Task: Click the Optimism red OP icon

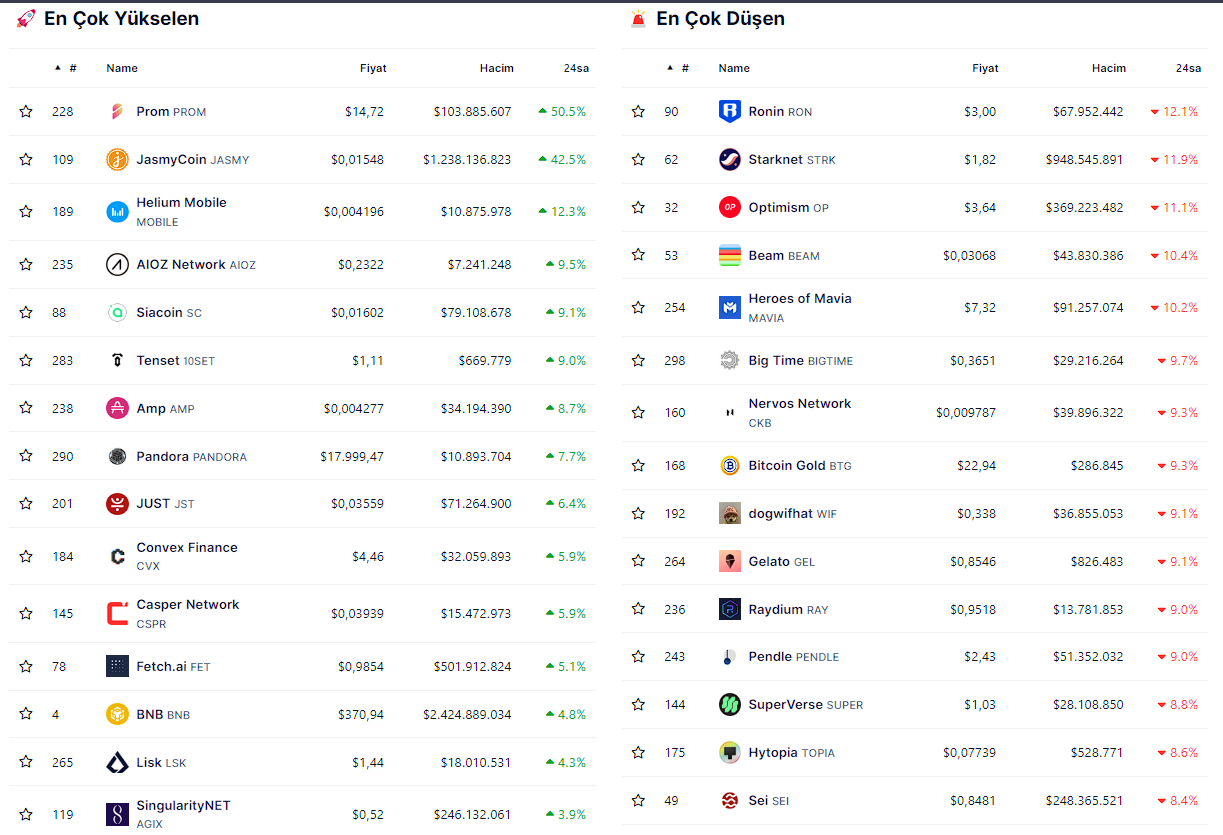Action: coord(730,208)
